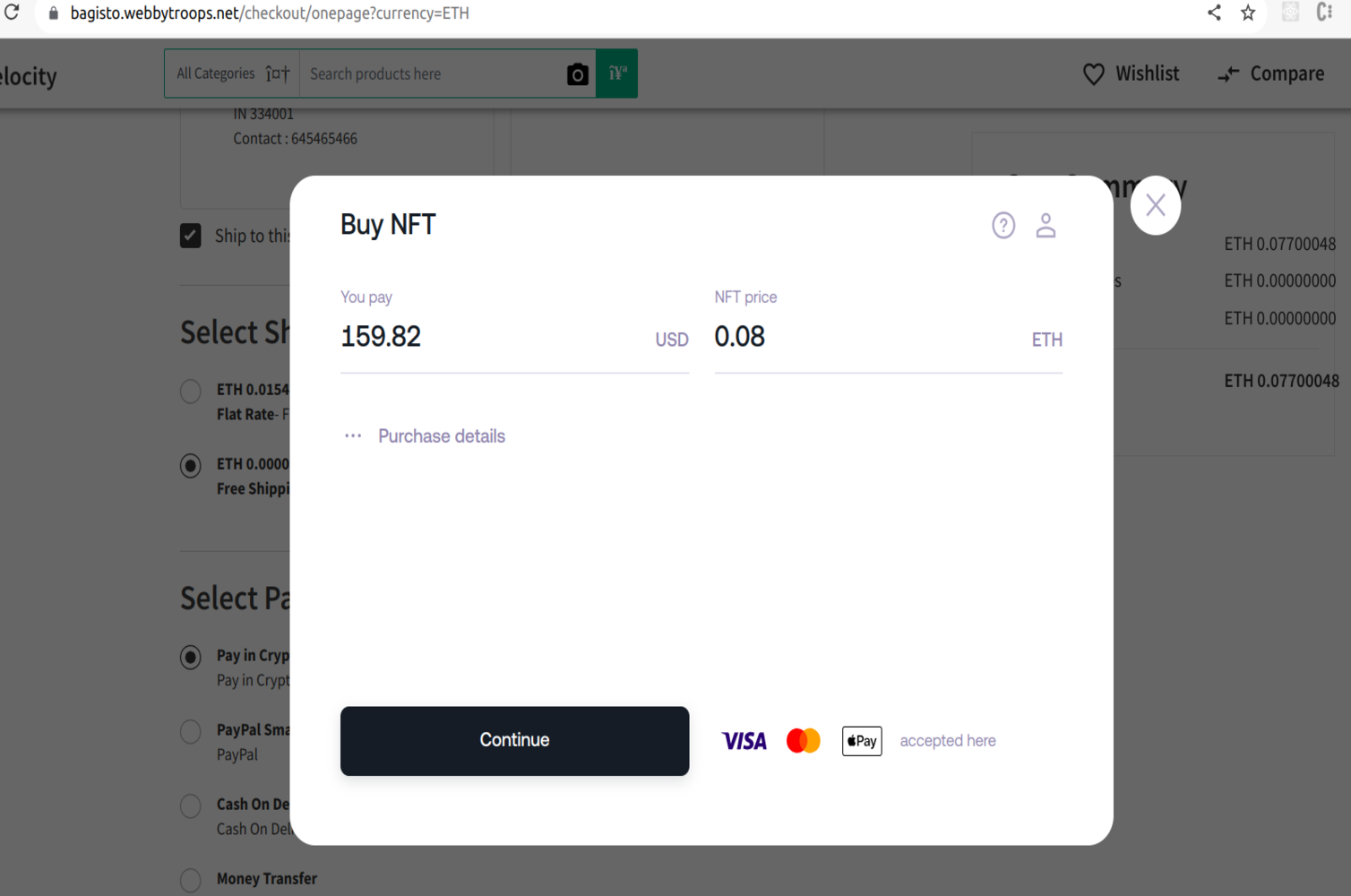Expand Purchase details in Buy NFT dialog
This screenshot has height=896, width=1351.
[441, 435]
